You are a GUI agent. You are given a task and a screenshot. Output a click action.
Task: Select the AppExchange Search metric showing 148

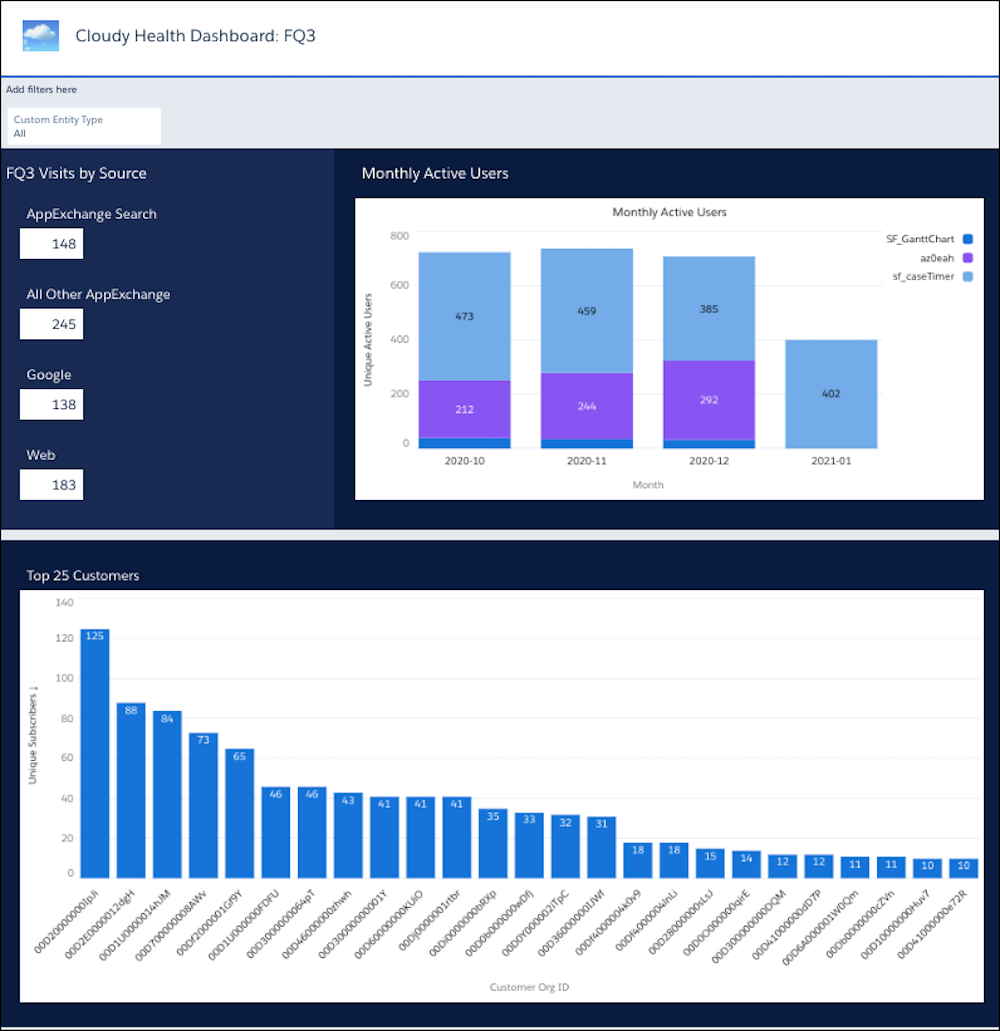pyautogui.click(x=51, y=243)
